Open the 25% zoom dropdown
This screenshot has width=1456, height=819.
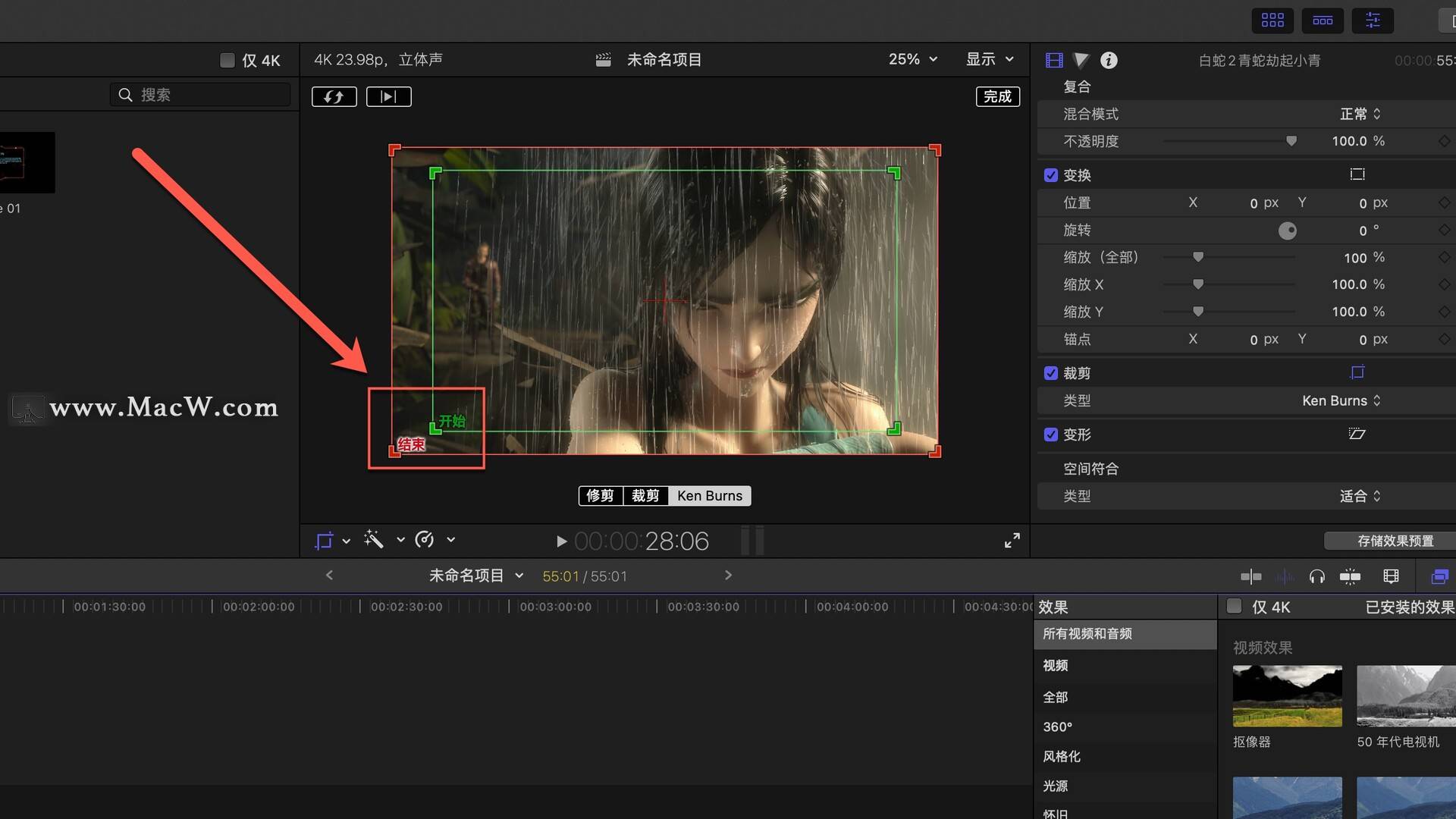click(x=913, y=59)
